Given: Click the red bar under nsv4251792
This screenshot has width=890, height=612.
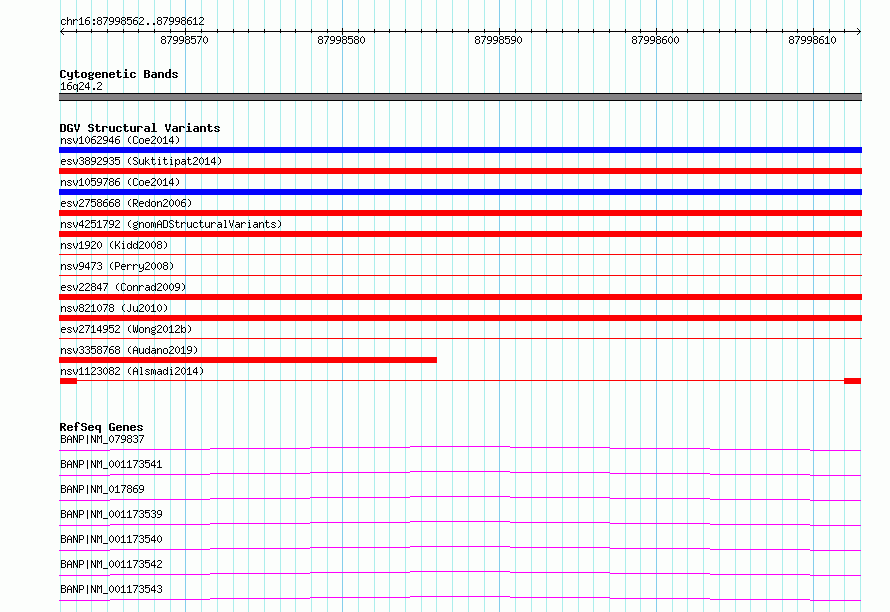Looking at the screenshot, I should (x=460, y=234).
